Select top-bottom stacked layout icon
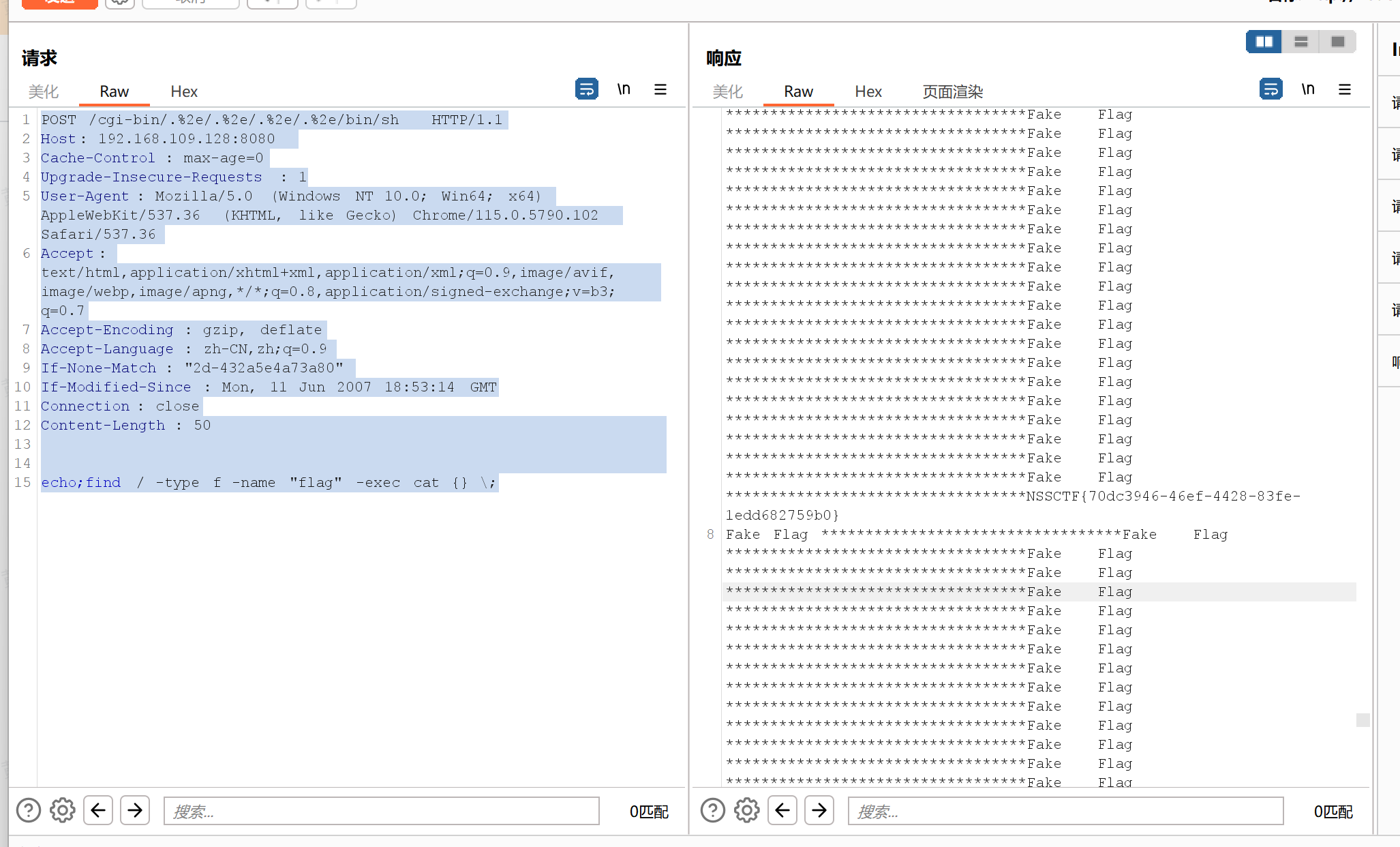This screenshot has width=1400, height=847. click(1300, 42)
